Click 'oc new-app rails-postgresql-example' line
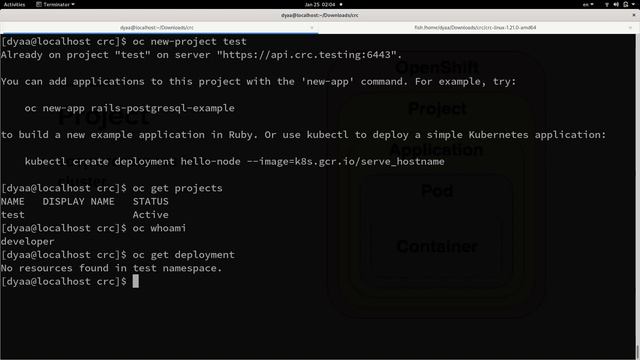This screenshot has width=640, height=360. pyautogui.click(x=129, y=108)
